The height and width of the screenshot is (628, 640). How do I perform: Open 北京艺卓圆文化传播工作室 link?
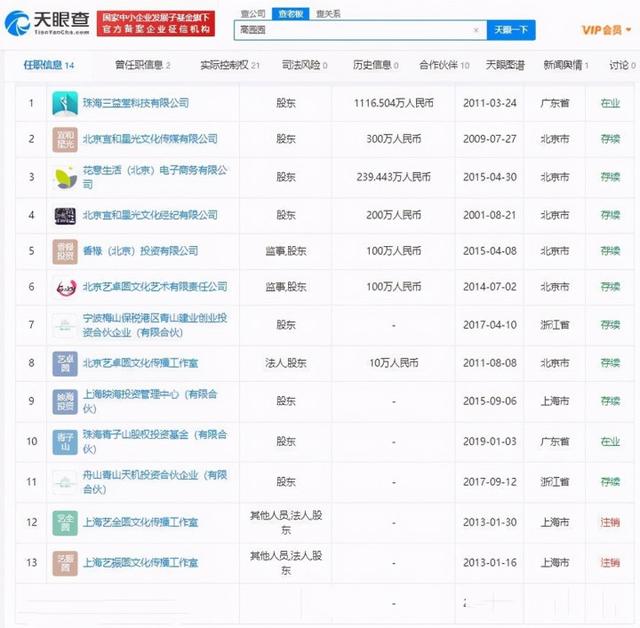(140, 363)
